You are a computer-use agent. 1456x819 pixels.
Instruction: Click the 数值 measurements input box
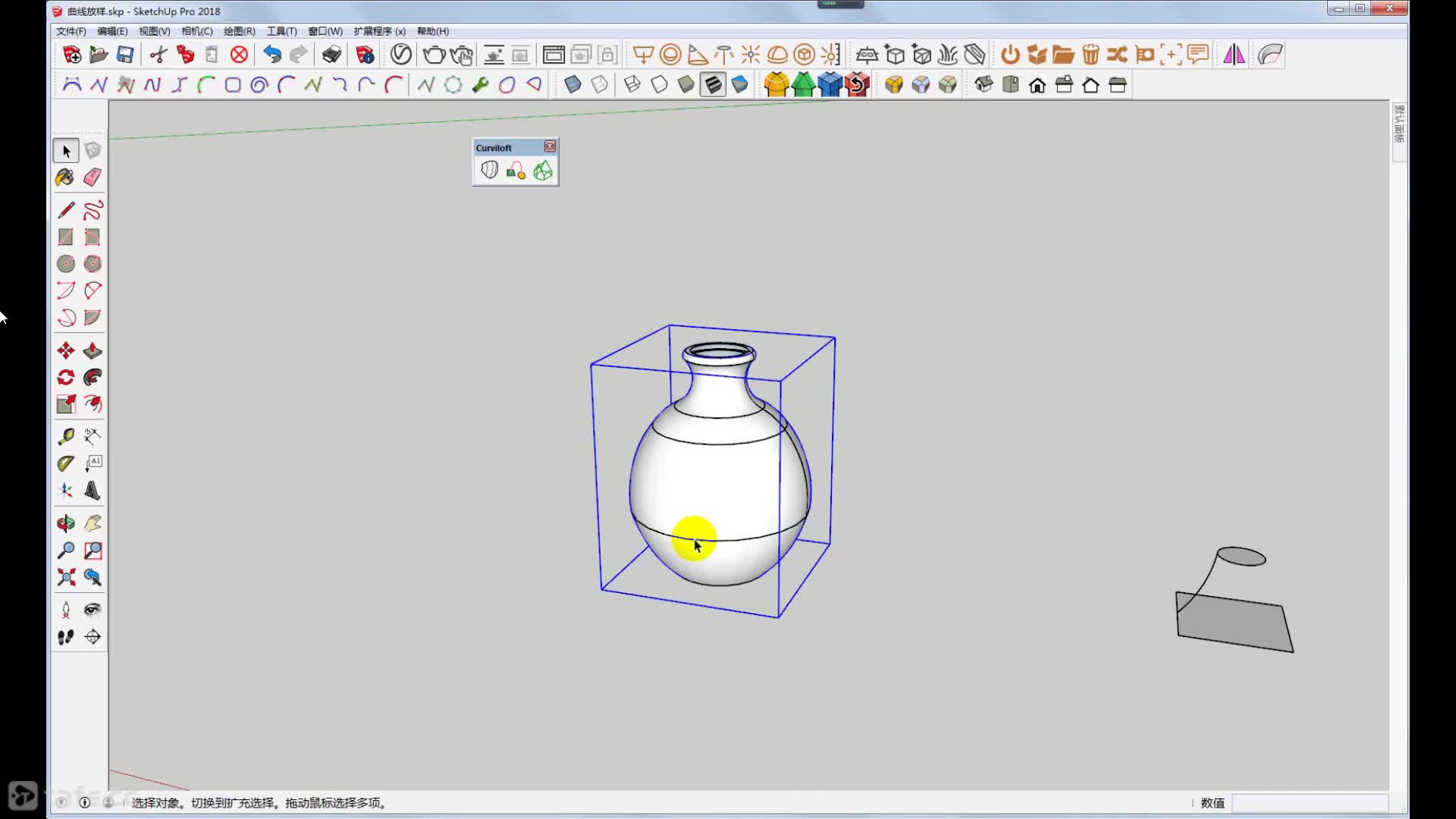[x=1310, y=802]
